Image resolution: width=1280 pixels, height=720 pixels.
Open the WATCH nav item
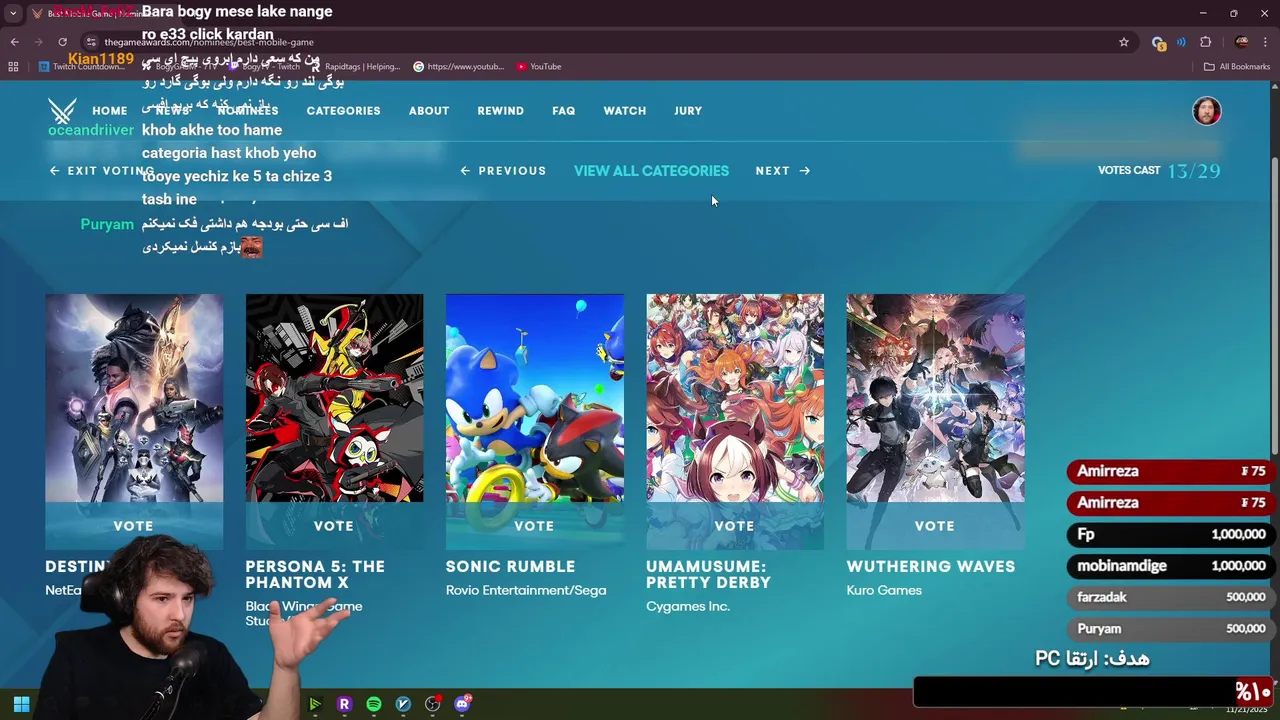[625, 111]
